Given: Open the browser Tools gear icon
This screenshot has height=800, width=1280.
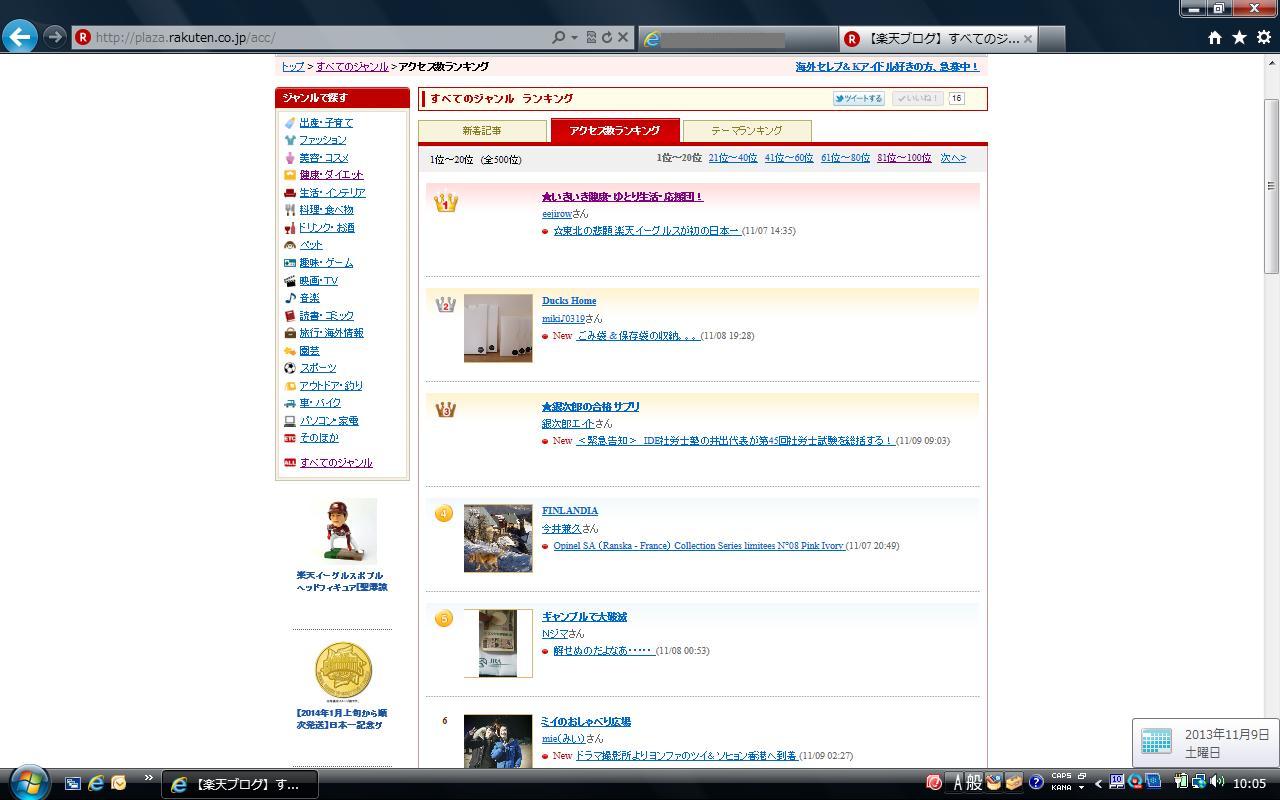Looking at the screenshot, I should click(x=1264, y=37).
